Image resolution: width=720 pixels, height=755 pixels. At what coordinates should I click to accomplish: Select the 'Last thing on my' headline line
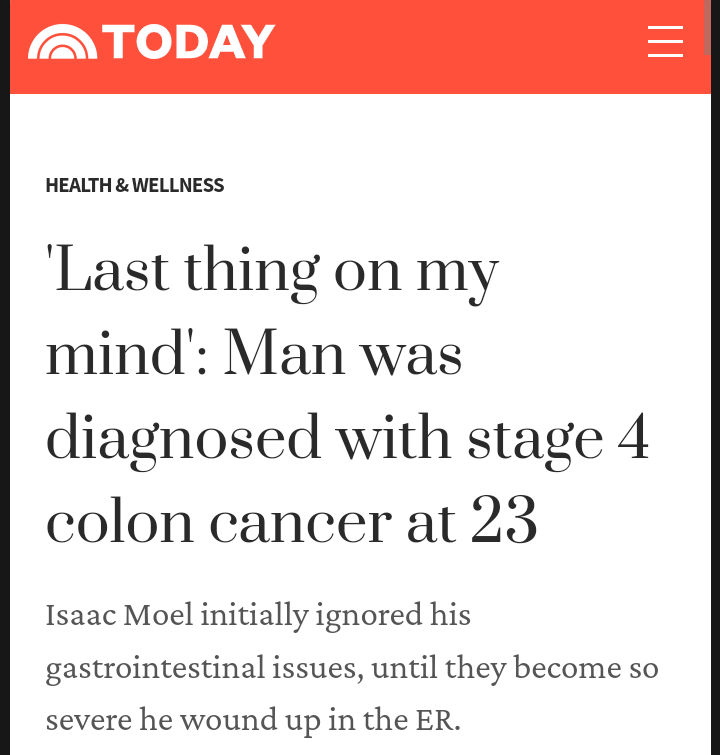(x=272, y=272)
